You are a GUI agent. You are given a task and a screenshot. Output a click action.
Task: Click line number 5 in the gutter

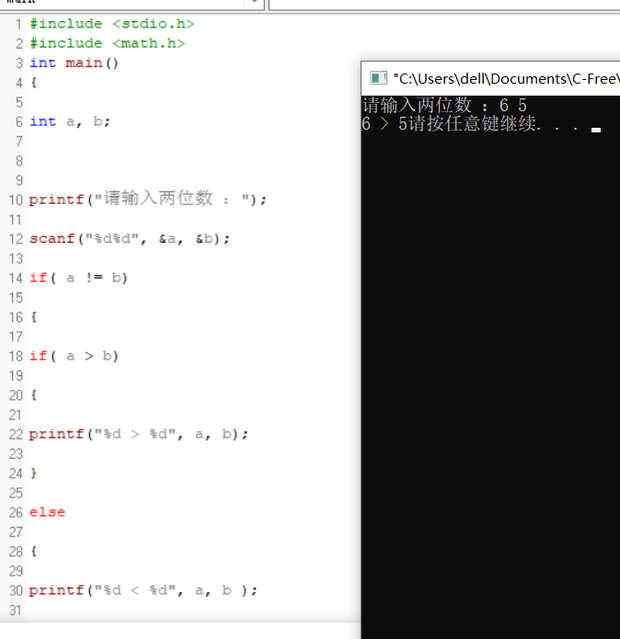(19, 102)
